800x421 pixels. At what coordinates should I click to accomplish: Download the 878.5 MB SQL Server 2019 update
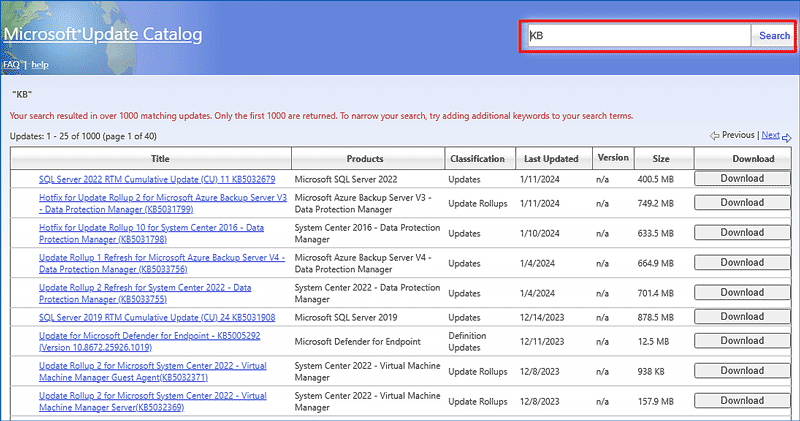tap(742, 316)
